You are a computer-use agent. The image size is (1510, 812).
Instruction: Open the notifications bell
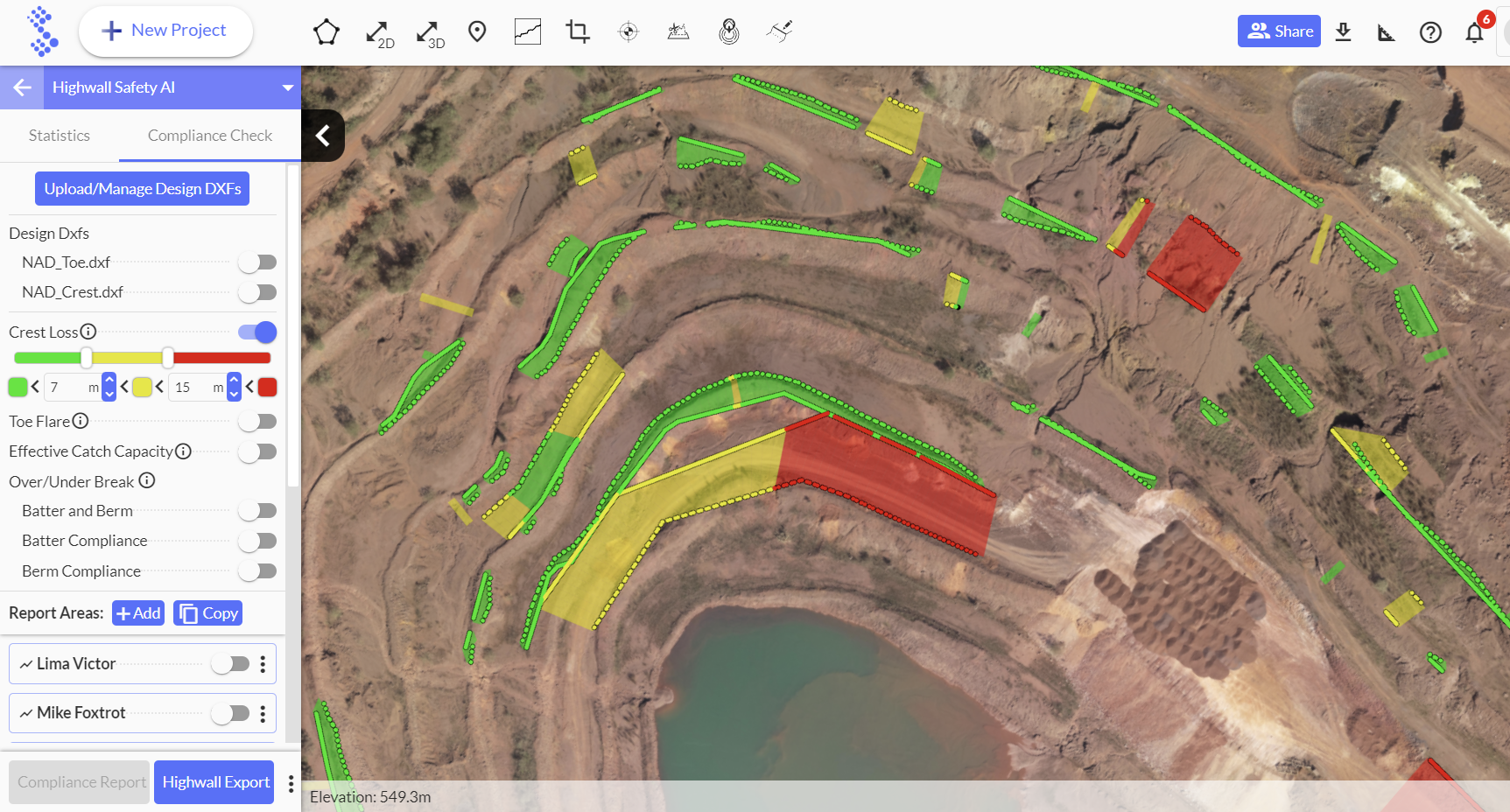[1475, 33]
